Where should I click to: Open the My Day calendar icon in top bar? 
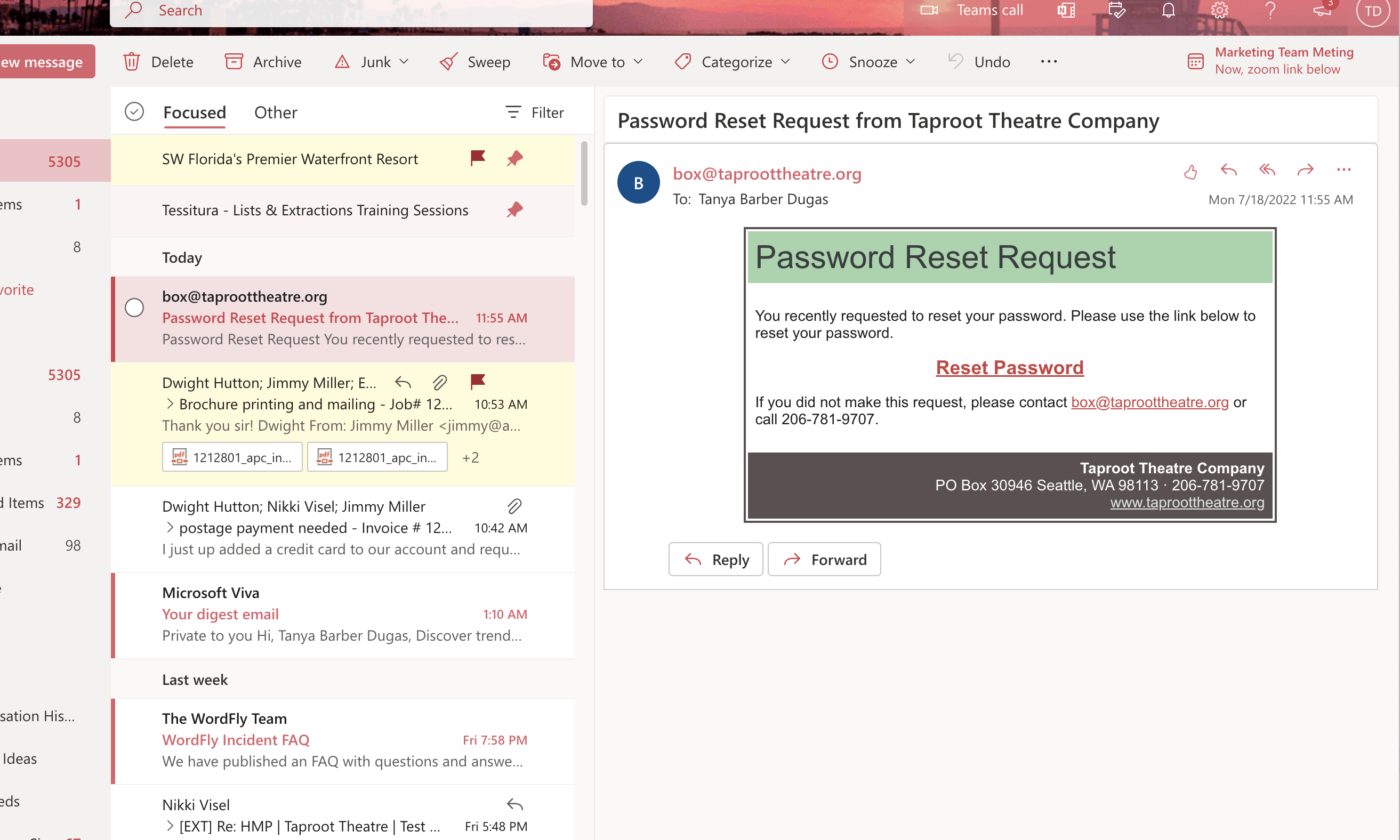(x=1117, y=10)
